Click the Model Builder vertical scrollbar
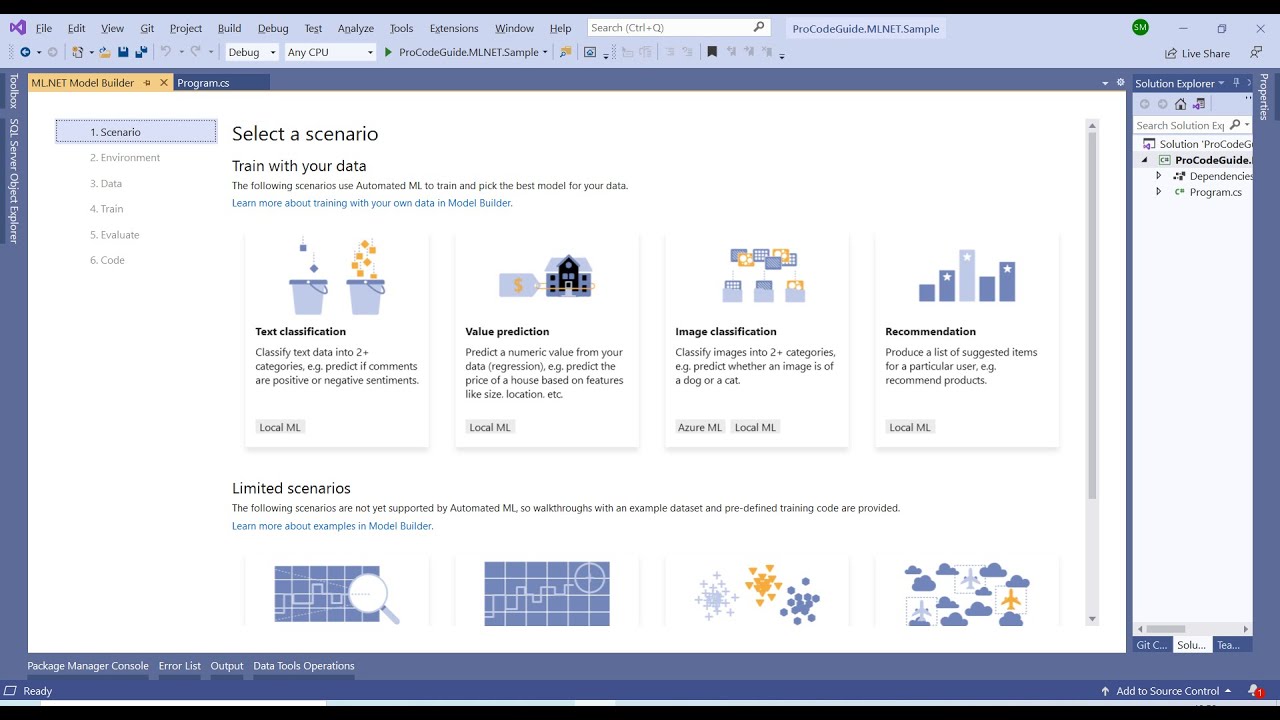The image size is (1280, 720). [x=1092, y=315]
